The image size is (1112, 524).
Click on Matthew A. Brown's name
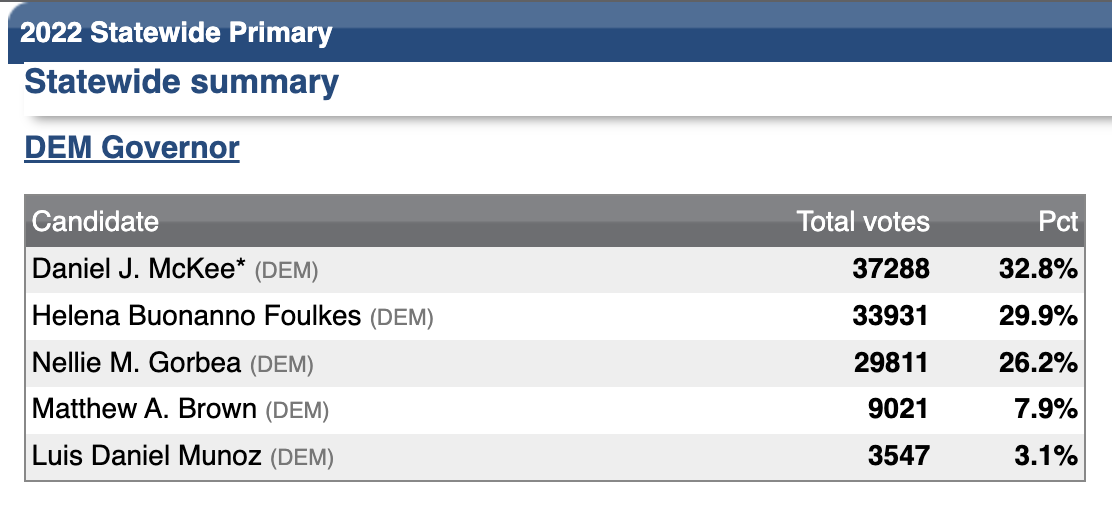pyautogui.click(x=145, y=409)
